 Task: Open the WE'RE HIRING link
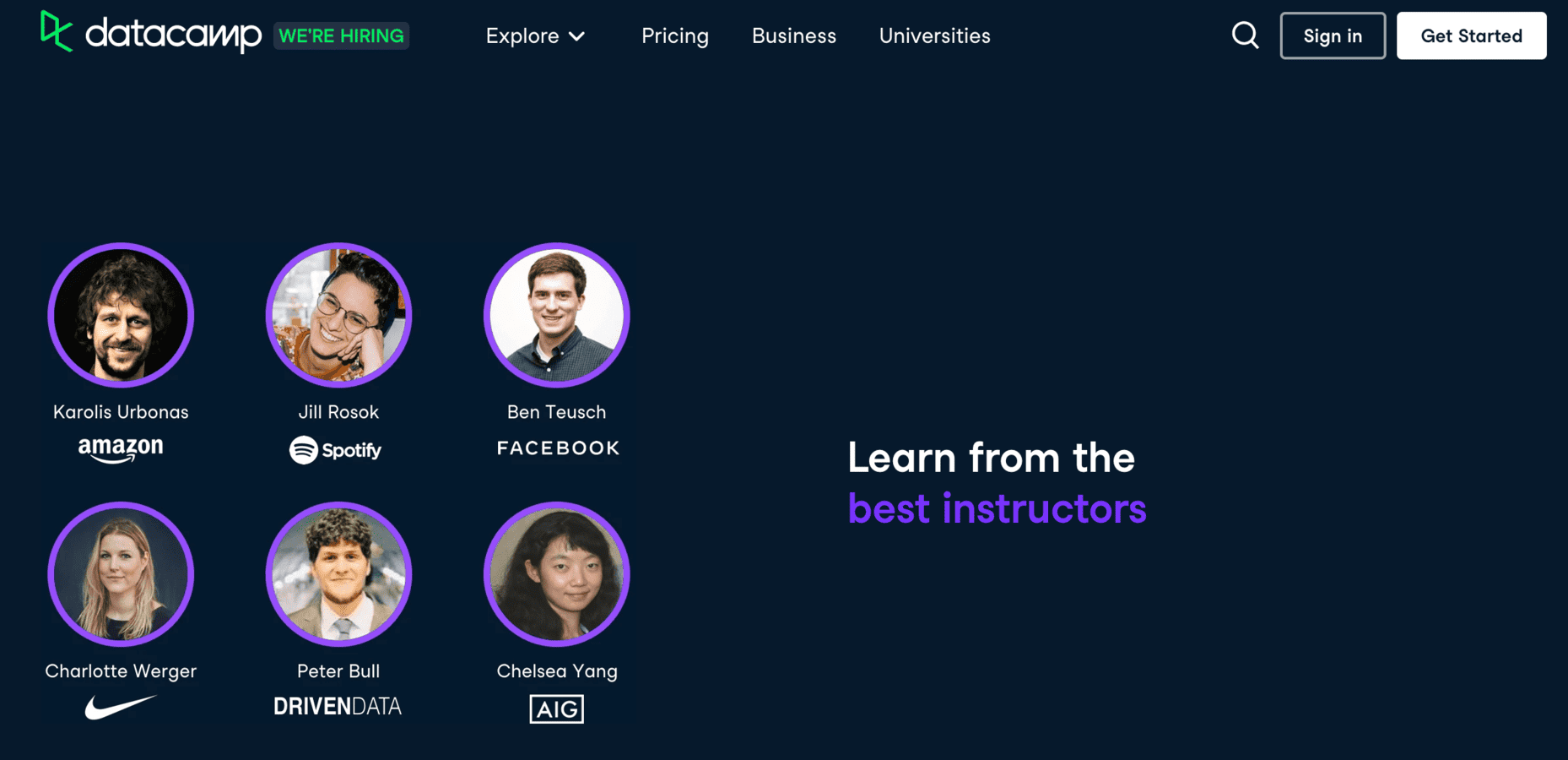coord(341,35)
